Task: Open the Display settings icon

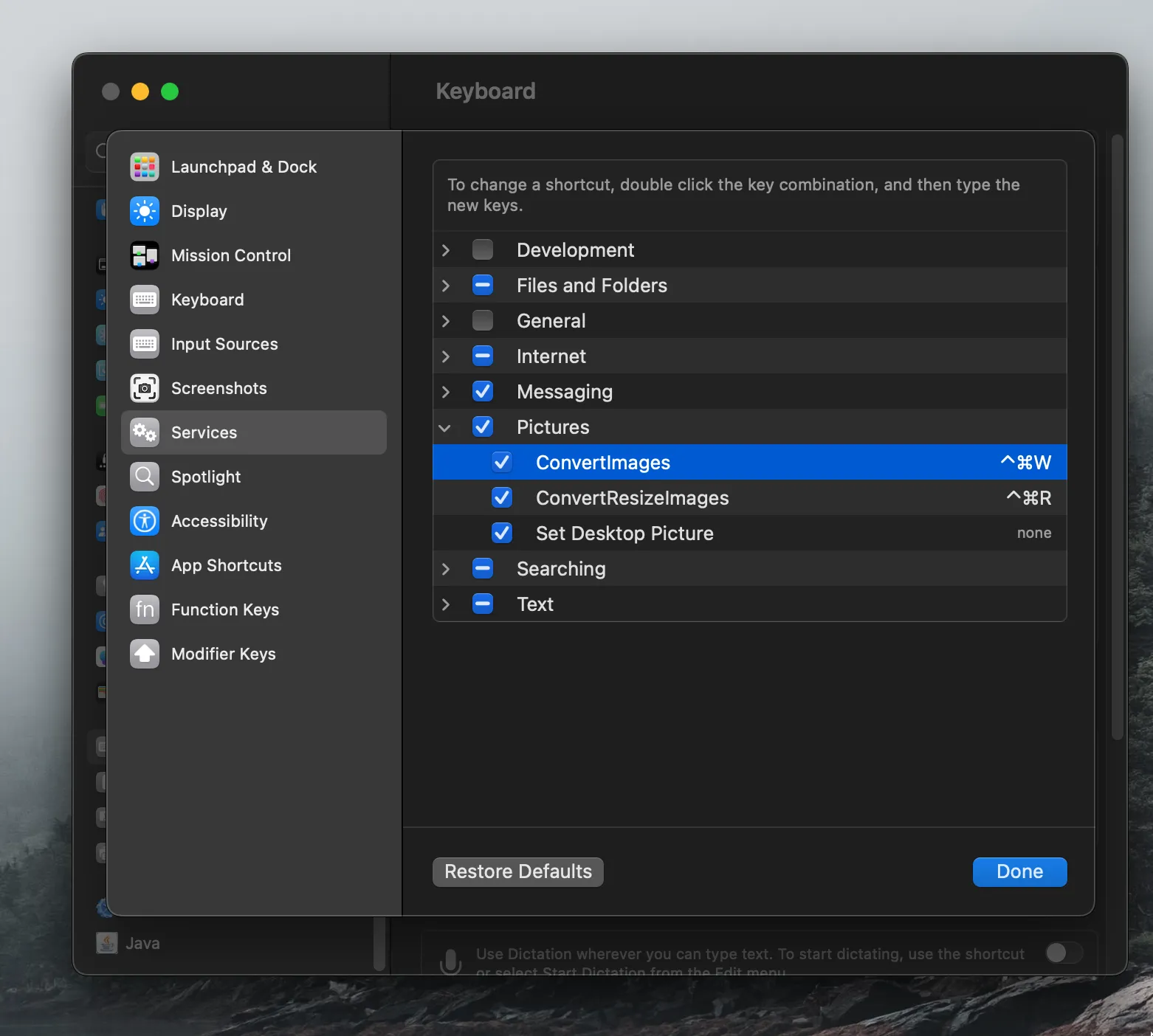Action: (145, 211)
